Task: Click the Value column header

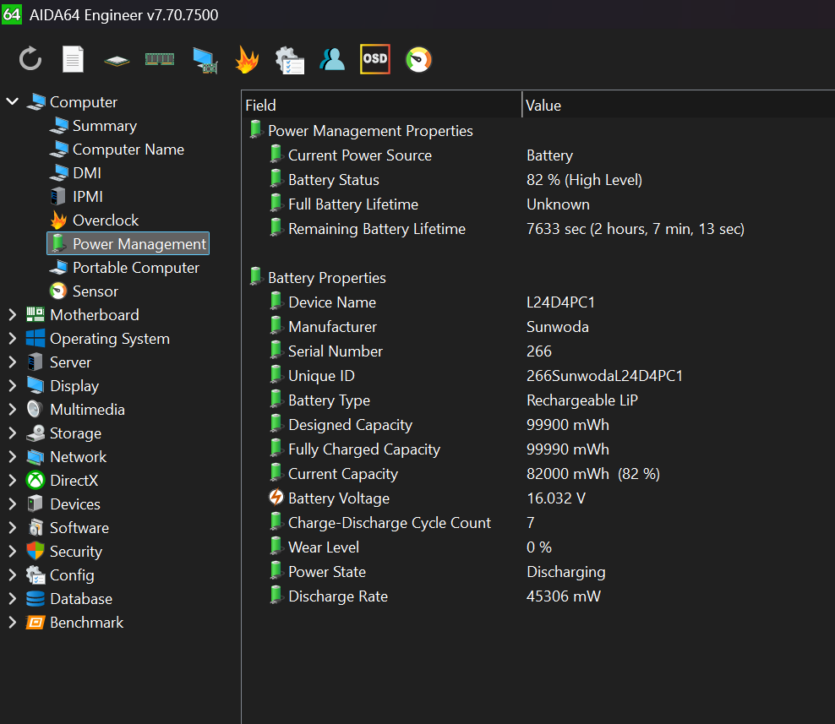Action: 678,105
